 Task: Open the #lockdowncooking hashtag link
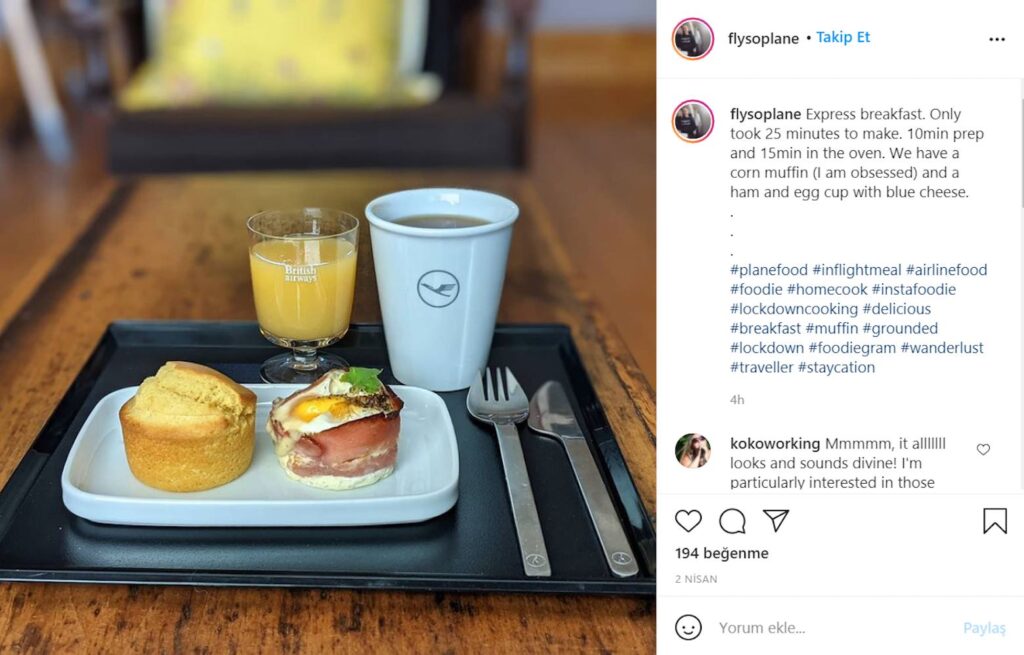click(794, 309)
